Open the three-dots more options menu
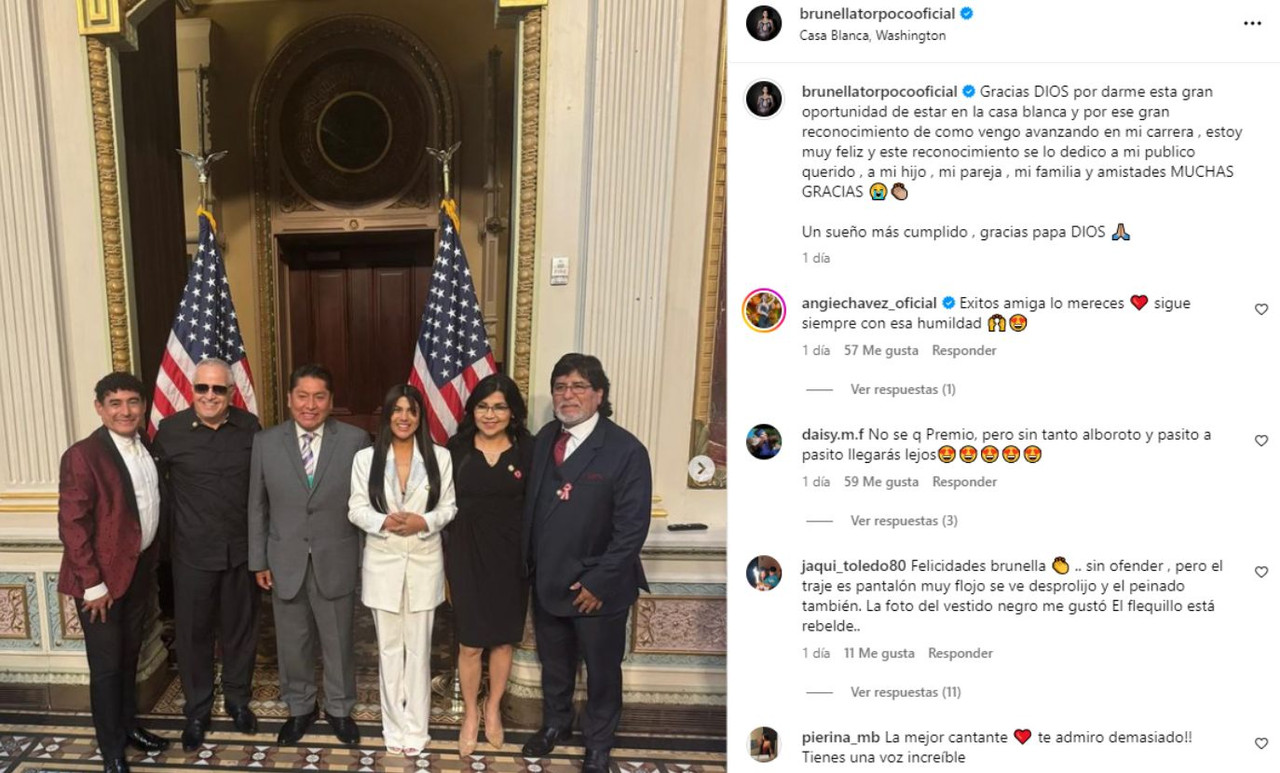1280x773 pixels. tap(1252, 23)
